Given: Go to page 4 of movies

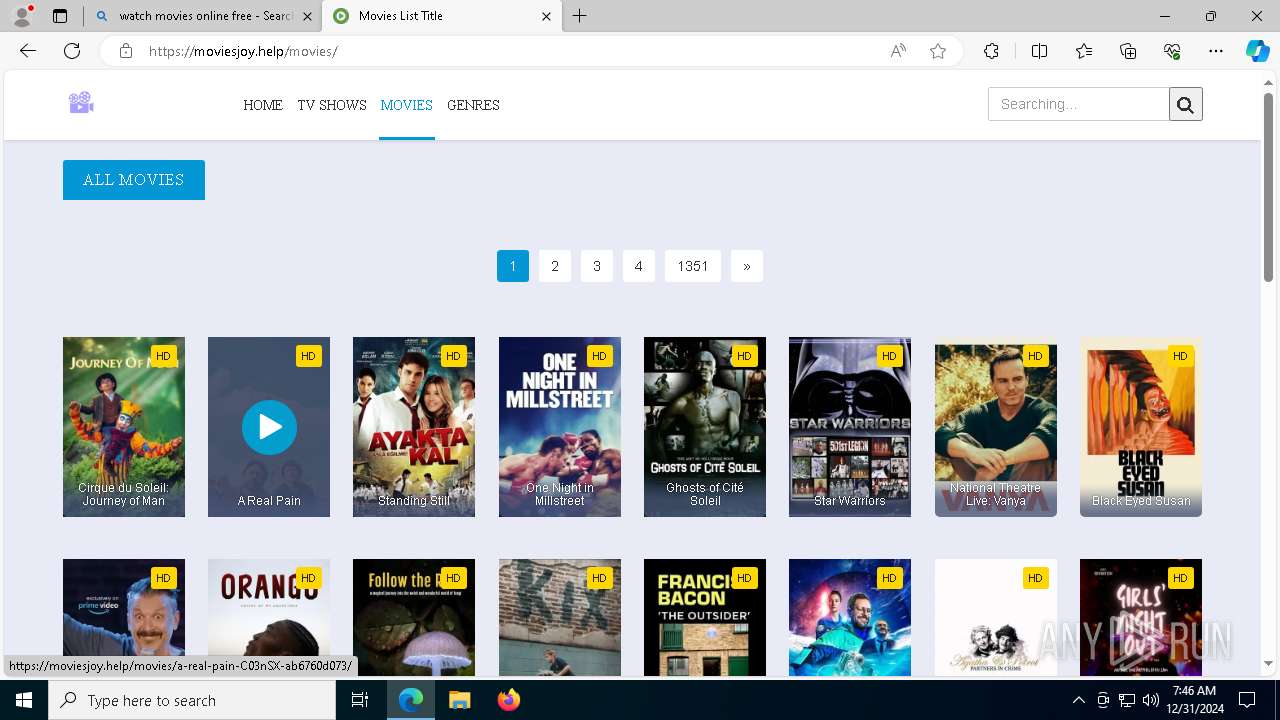Looking at the screenshot, I should click(639, 266).
